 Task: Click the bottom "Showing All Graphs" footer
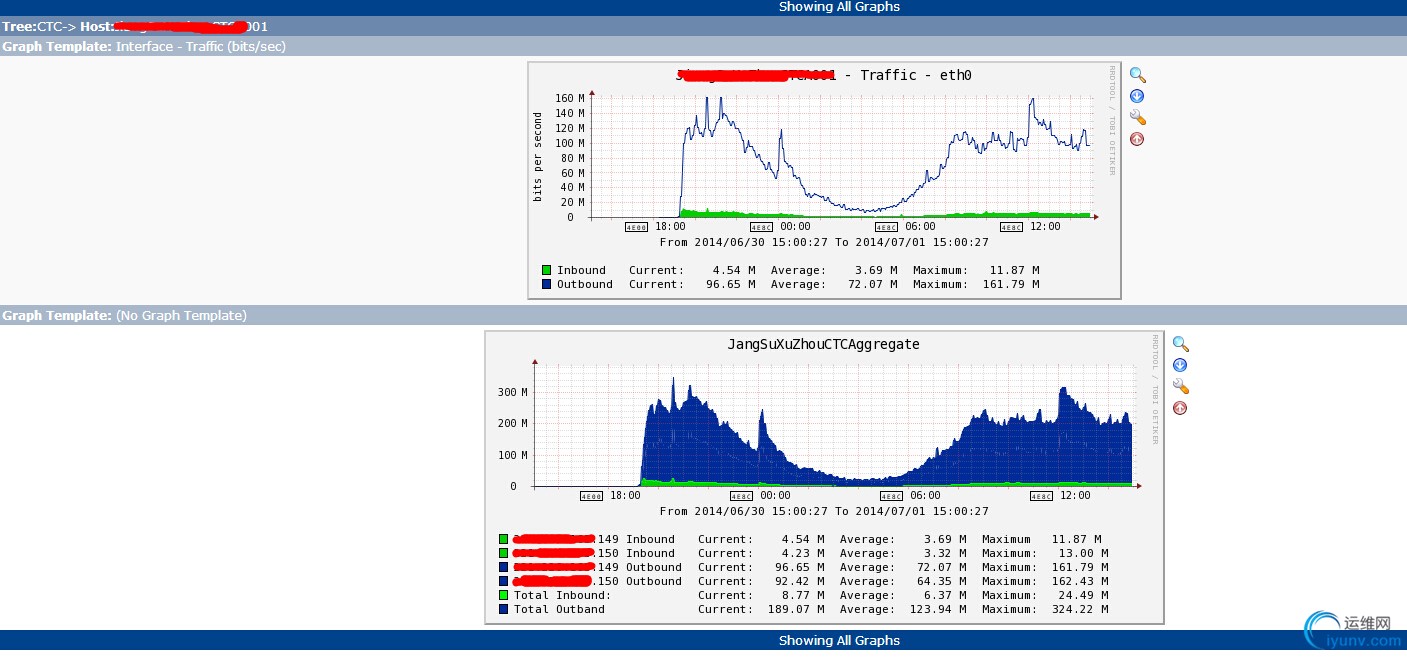coord(839,640)
